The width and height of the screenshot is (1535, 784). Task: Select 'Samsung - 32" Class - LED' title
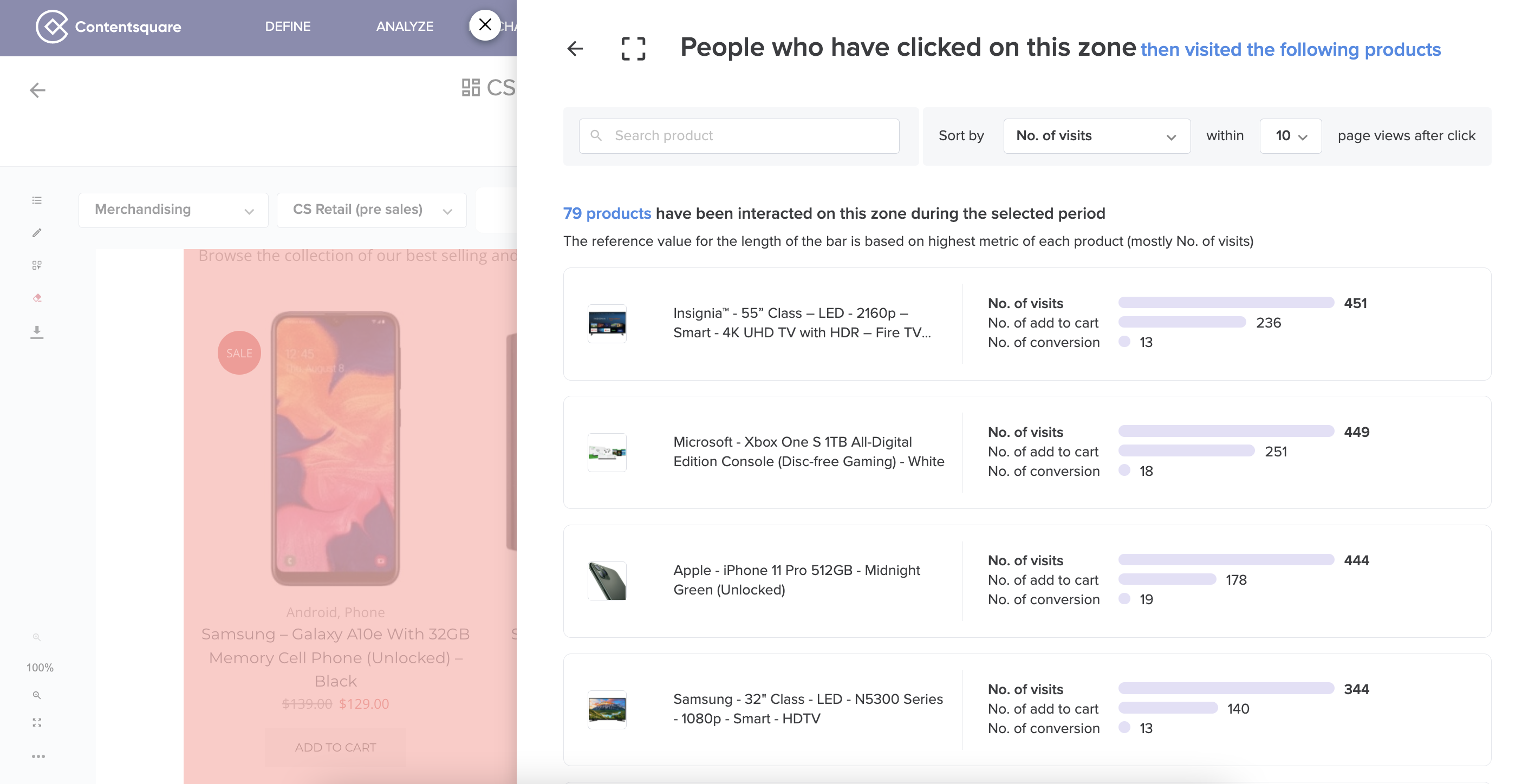tap(808, 708)
